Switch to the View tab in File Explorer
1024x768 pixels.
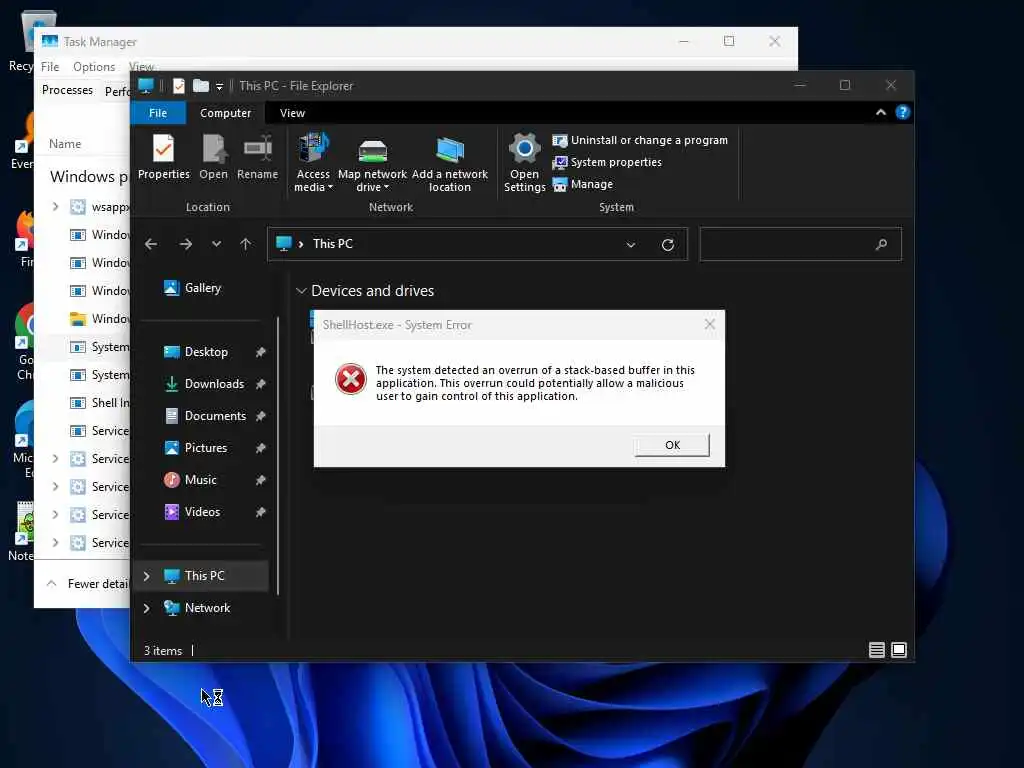293,113
